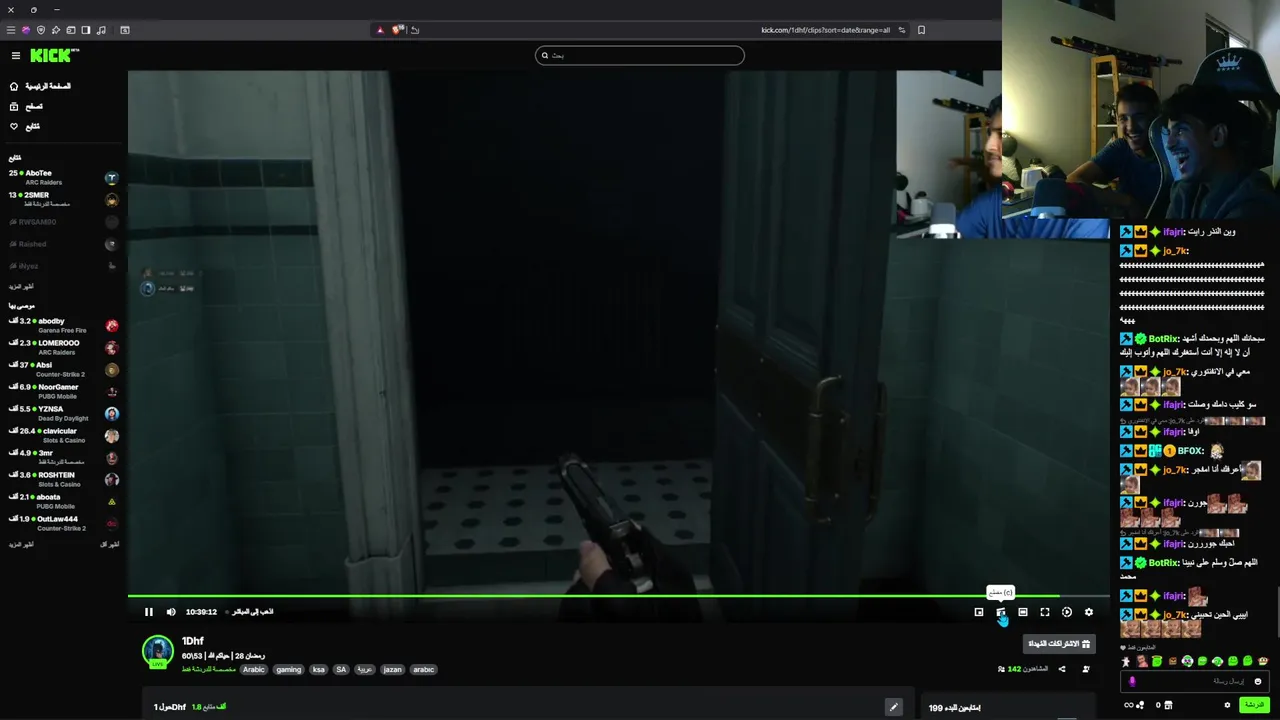Open Absi Counter-Strike 2 channel
Screen dimensions: 1280x720
[64, 369]
